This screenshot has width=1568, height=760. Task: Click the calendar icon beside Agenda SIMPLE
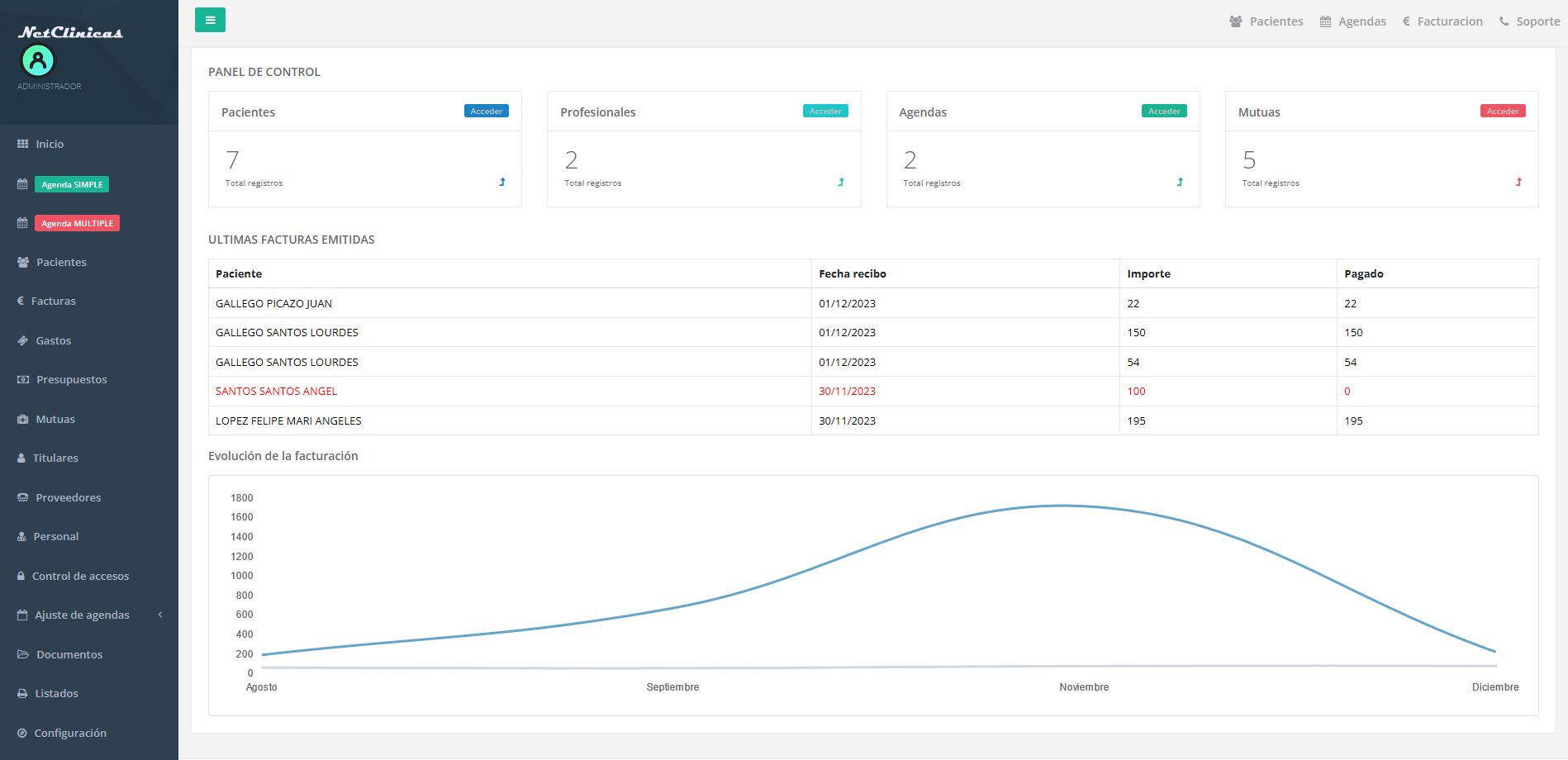(22, 184)
